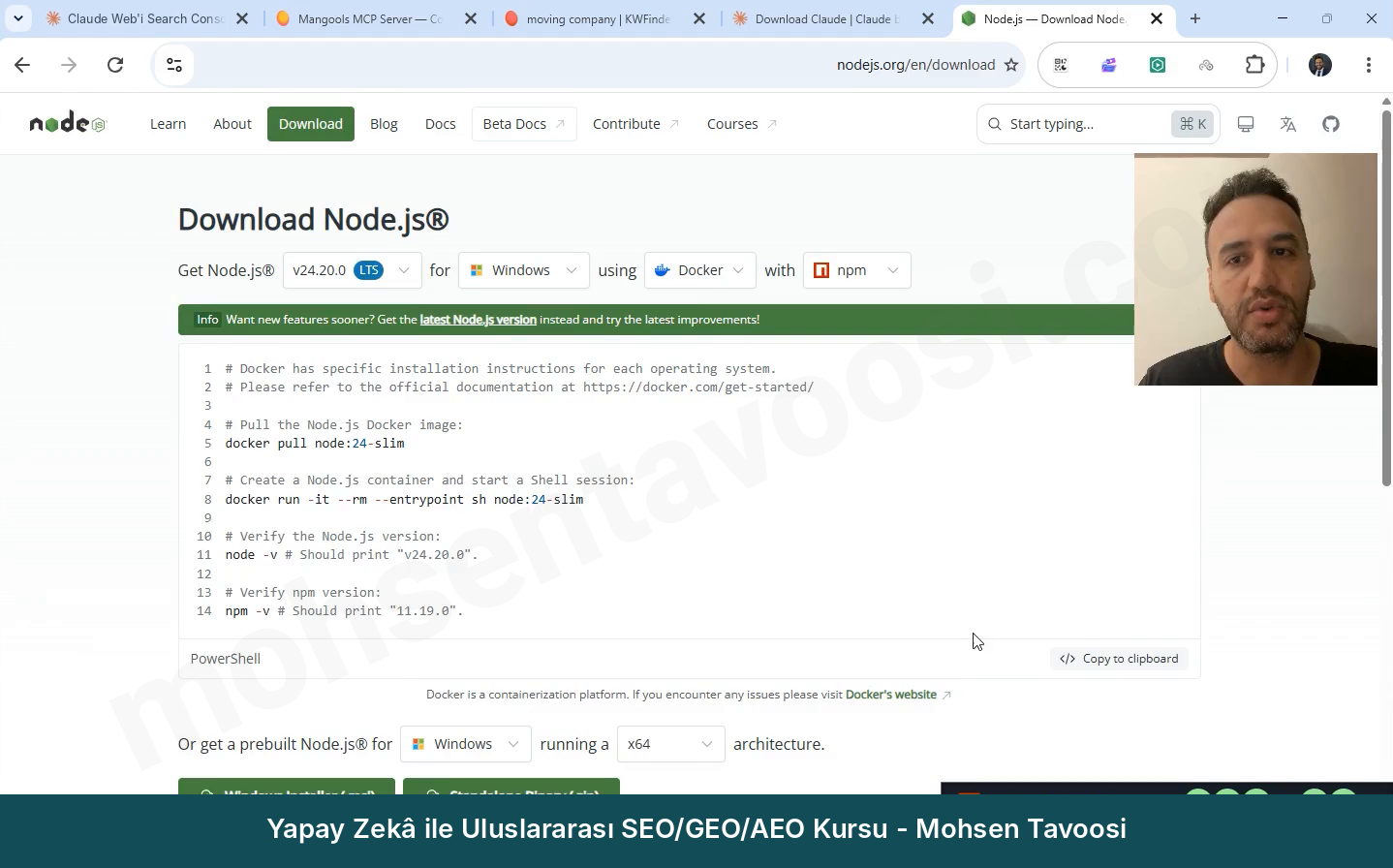This screenshot has height=868, width=1393.
Task: Click the purple extension icon in toolbar
Action: (x=1109, y=65)
